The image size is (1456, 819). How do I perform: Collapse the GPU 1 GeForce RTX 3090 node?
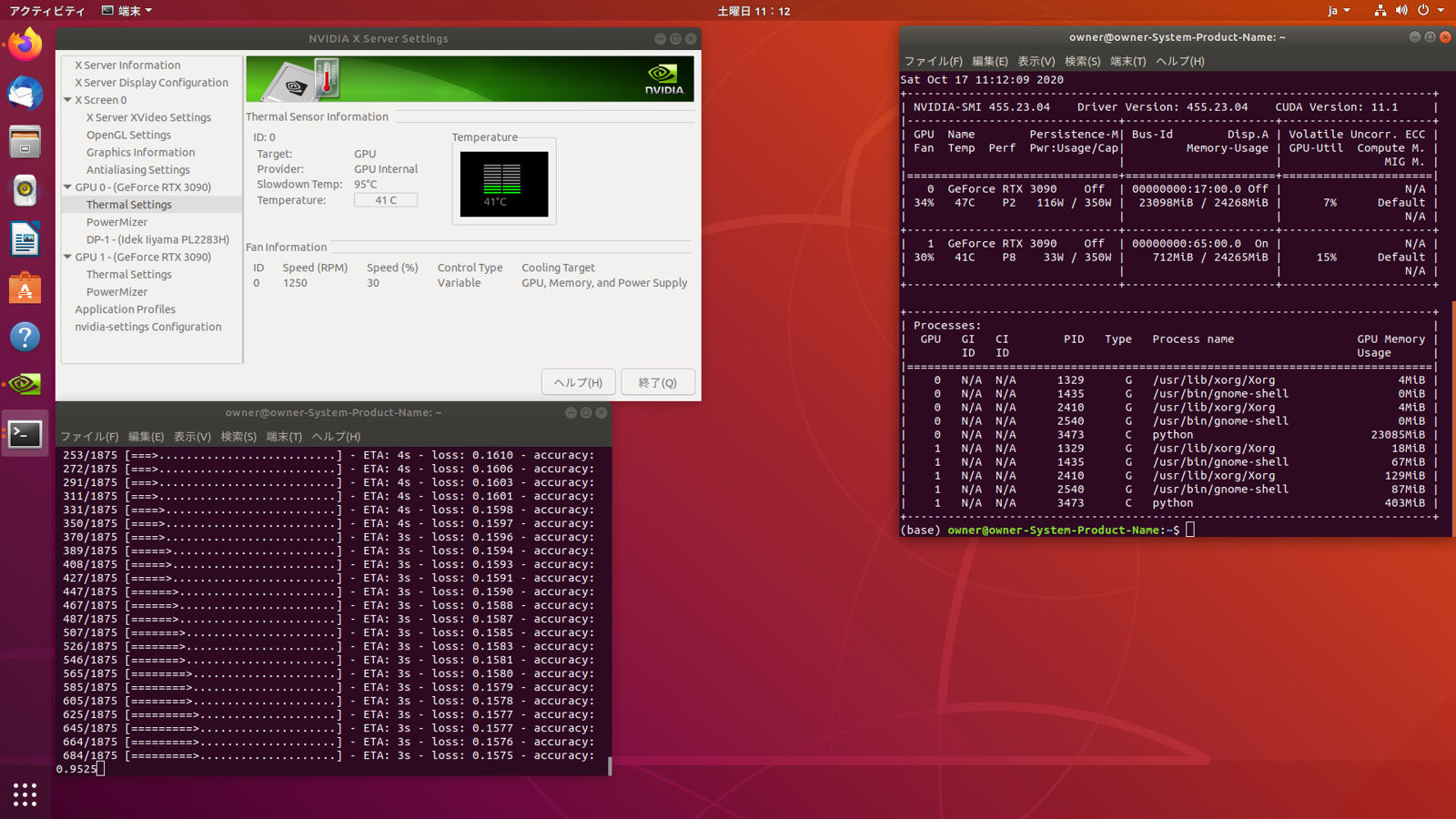[67, 257]
